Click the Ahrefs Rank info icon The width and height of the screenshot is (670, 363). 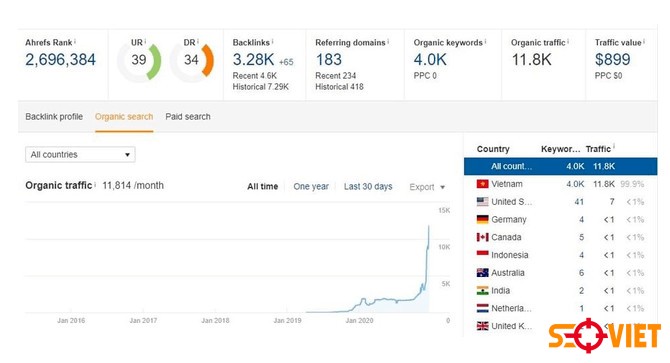(x=75, y=41)
